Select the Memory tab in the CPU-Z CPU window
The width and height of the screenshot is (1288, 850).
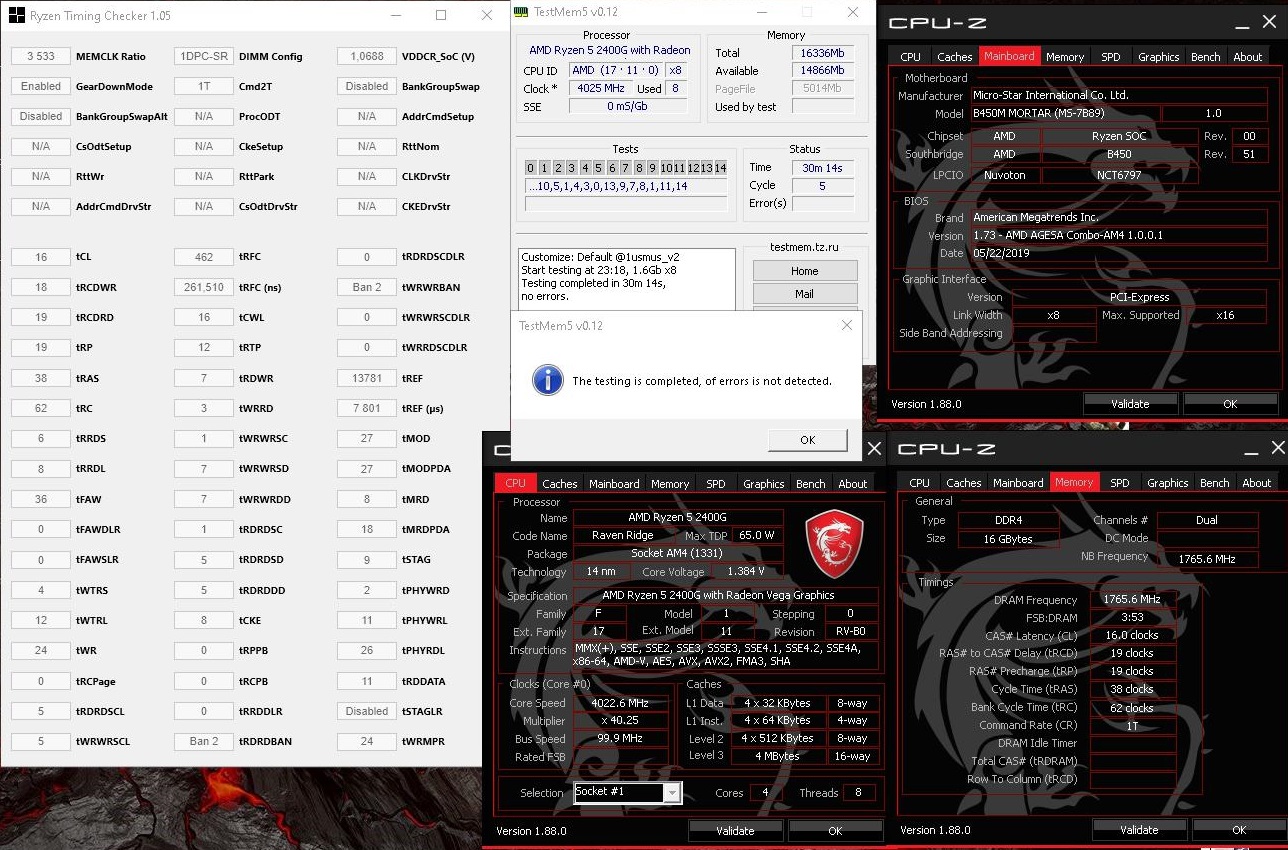point(670,483)
